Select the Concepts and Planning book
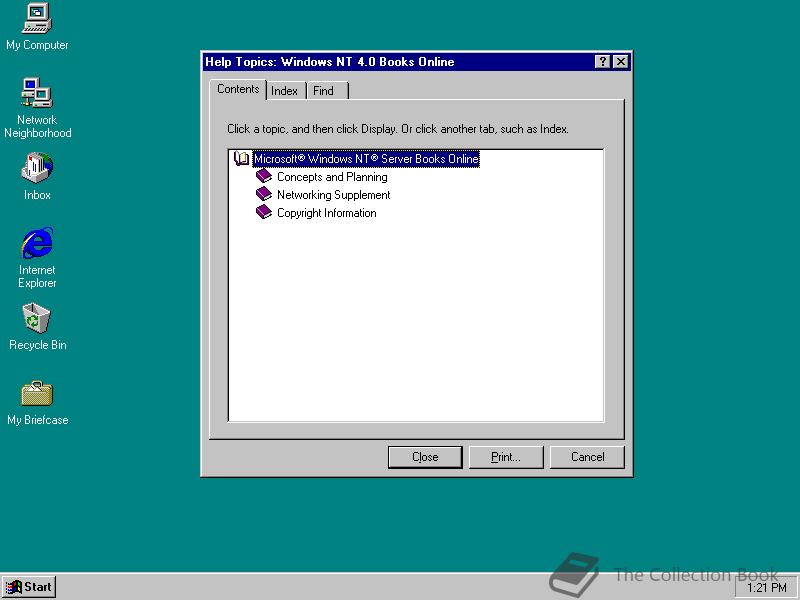The width and height of the screenshot is (800, 600). (x=332, y=177)
